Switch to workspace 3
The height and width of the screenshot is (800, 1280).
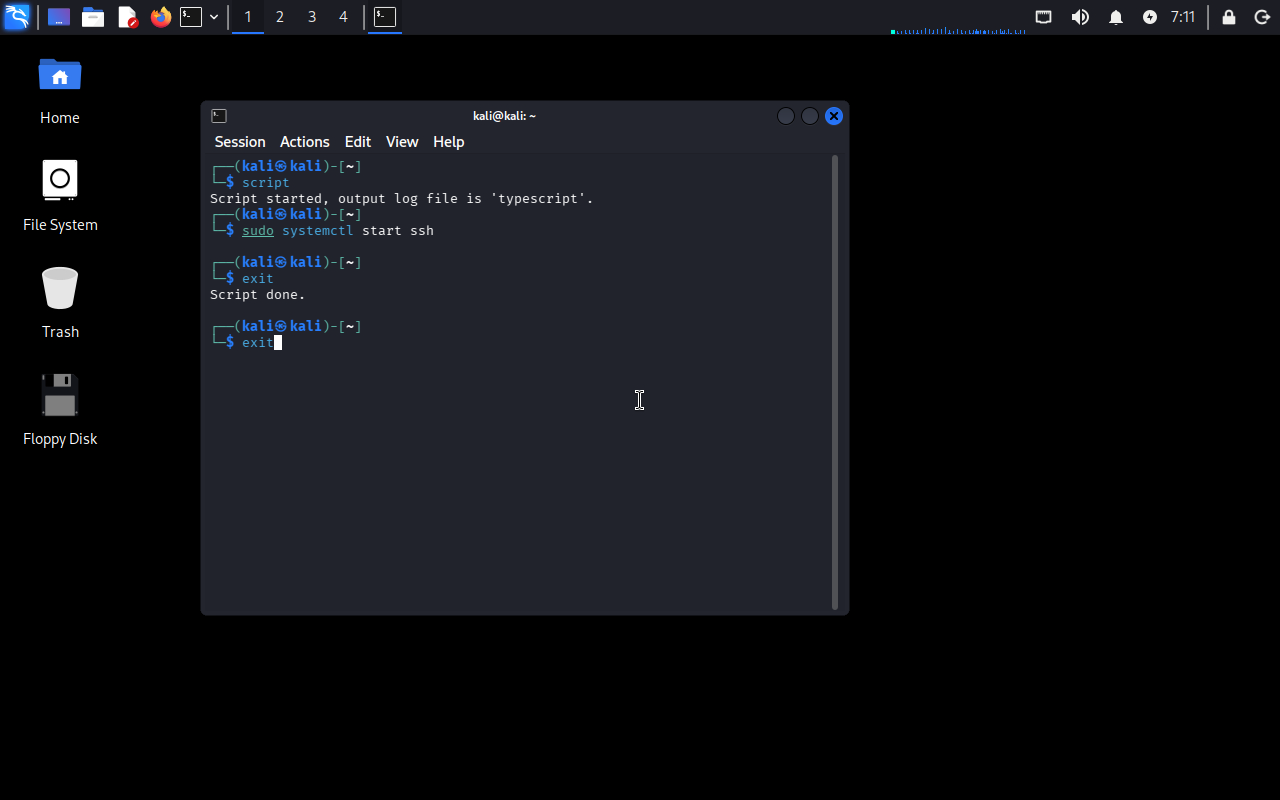(312, 17)
